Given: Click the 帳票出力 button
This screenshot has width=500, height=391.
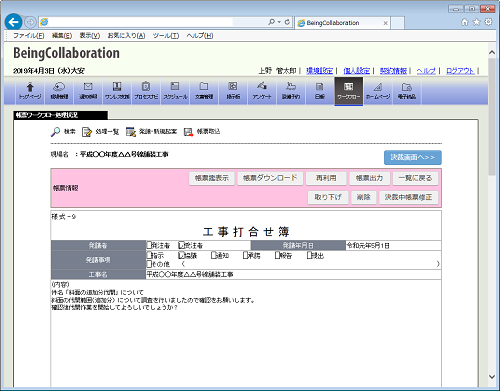Looking at the screenshot, I should tap(369, 178).
